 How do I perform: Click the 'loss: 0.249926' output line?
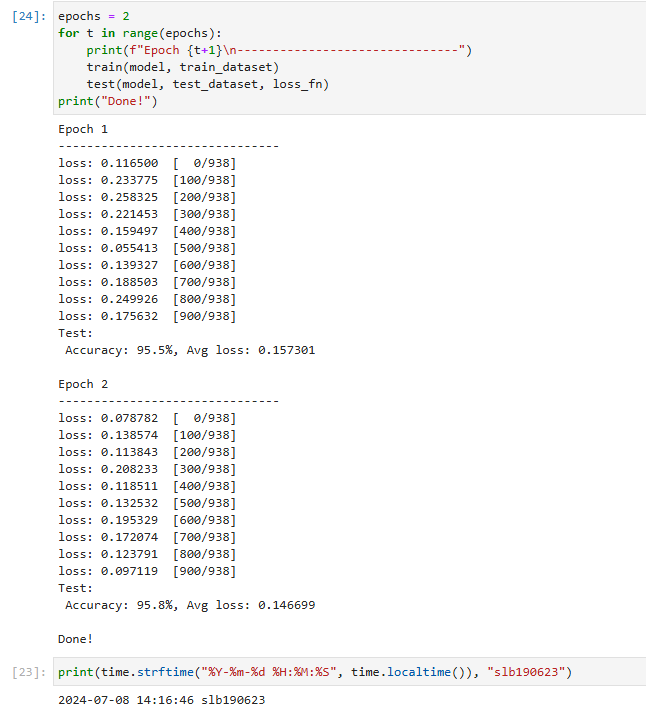[x=147, y=299]
